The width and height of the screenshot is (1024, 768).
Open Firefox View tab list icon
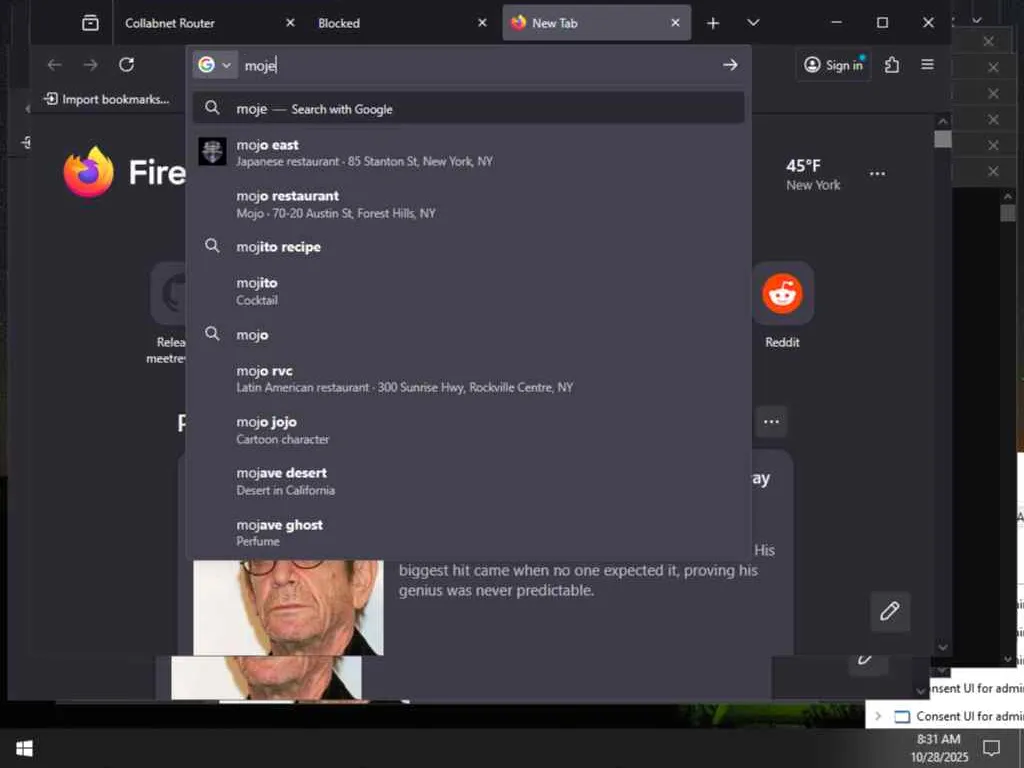[x=90, y=23]
